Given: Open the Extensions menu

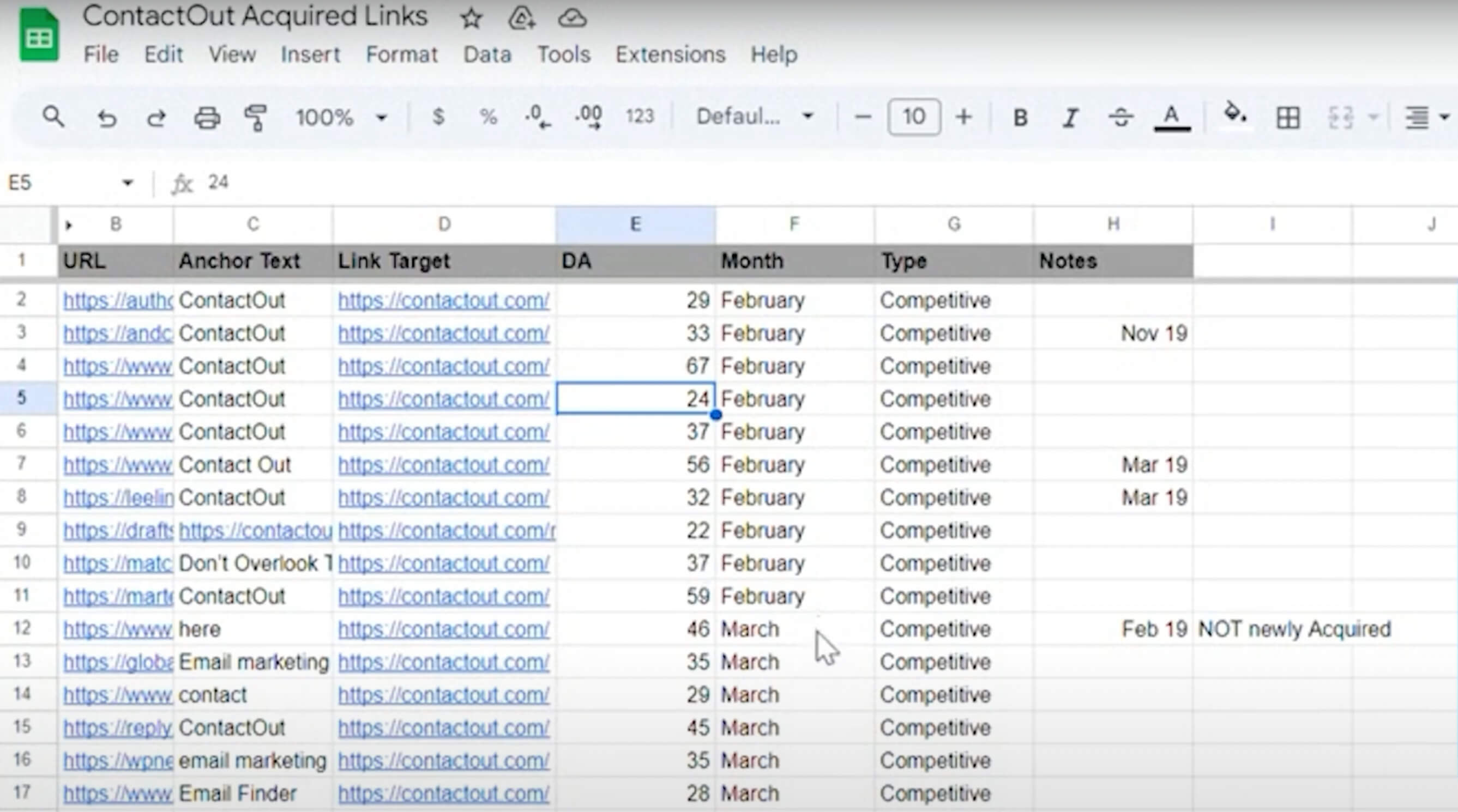Looking at the screenshot, I should [x=670, y=55].
